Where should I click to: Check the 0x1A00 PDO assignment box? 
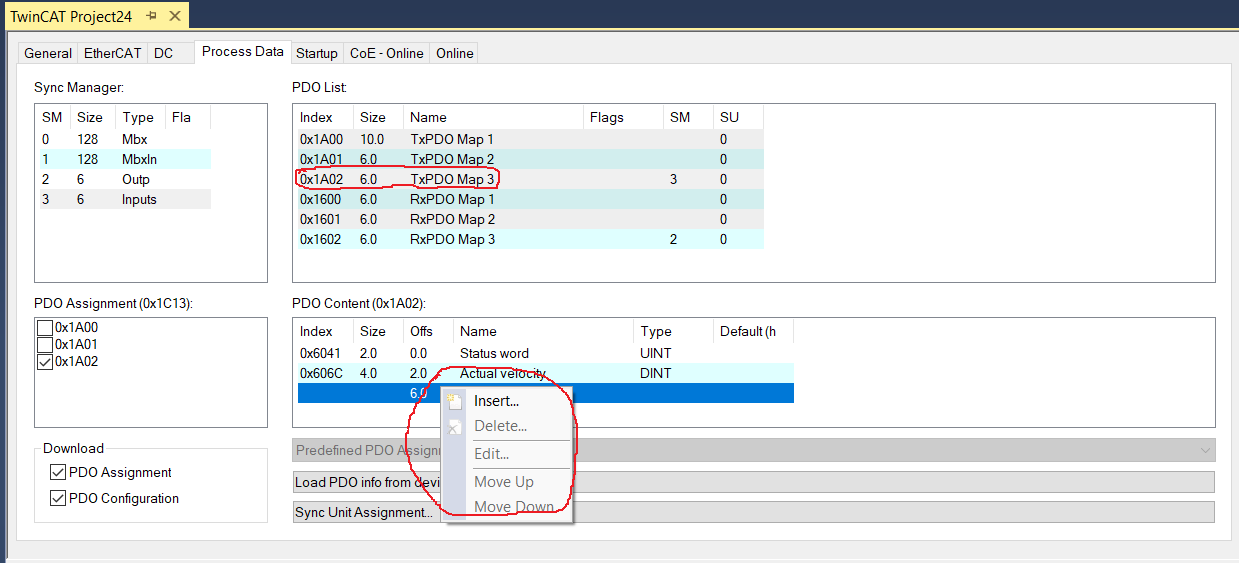click(x=45, y=327)
